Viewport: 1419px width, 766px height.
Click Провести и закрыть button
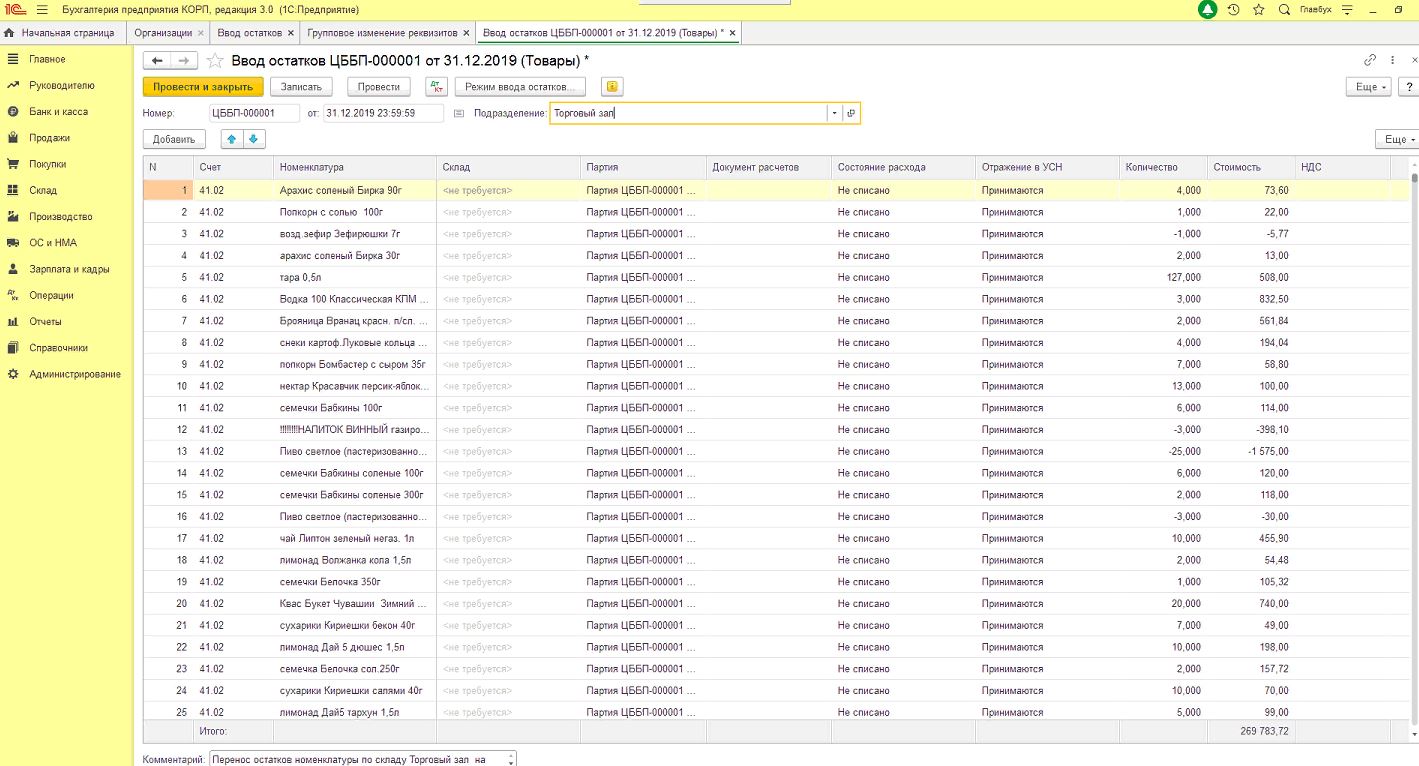click(203, 87)
